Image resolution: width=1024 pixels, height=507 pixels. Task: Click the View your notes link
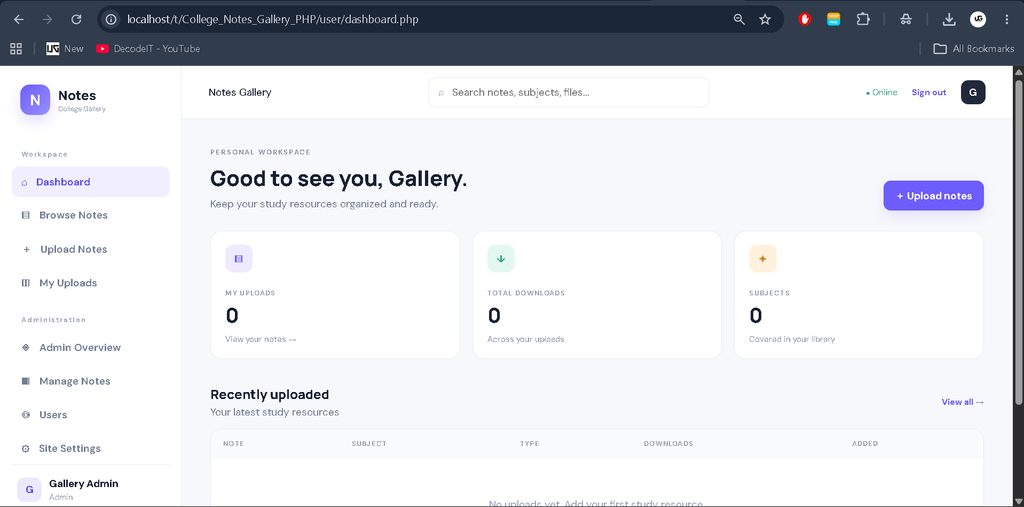tap(261, 340)
